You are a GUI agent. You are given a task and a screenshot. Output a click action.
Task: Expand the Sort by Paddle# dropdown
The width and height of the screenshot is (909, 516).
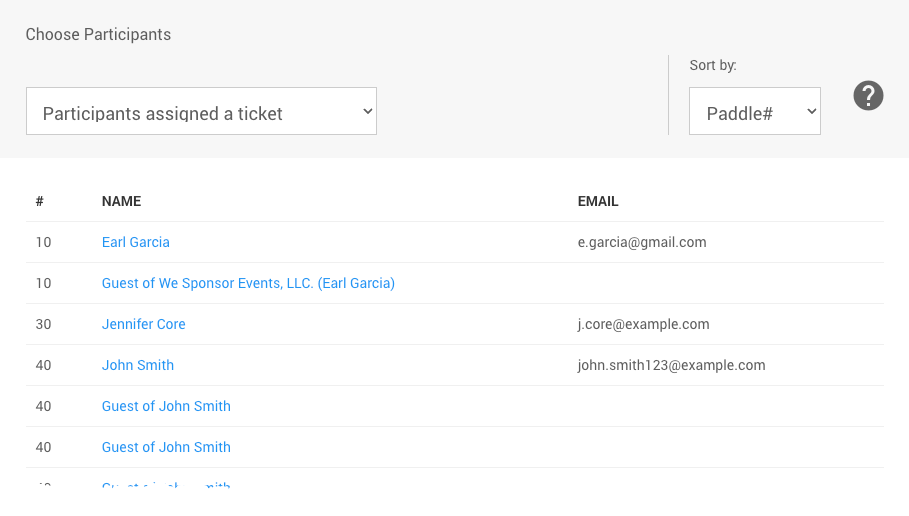pos(754,112)
